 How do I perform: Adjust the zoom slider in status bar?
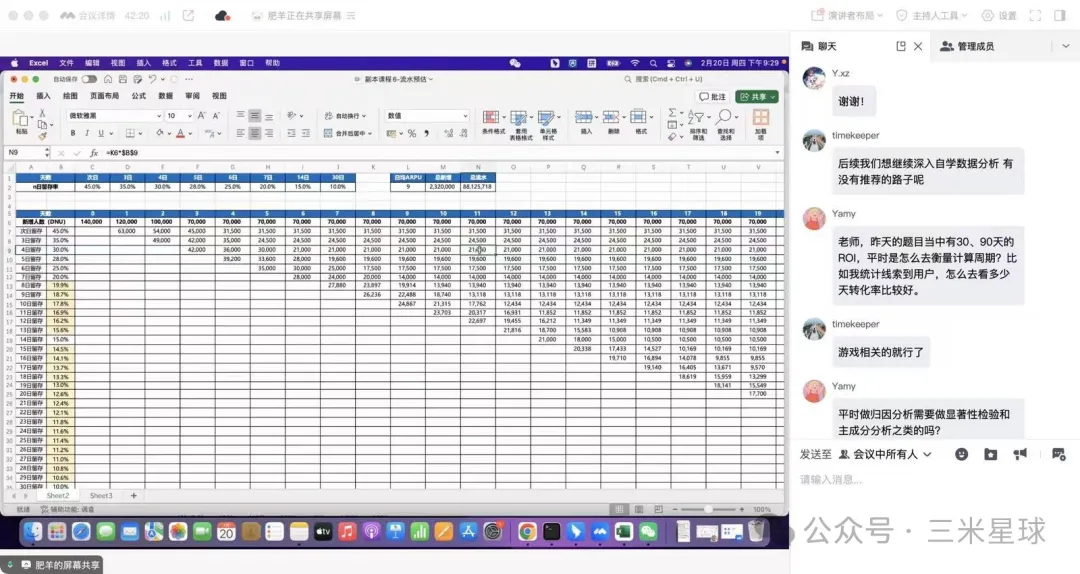pos(708,509)
